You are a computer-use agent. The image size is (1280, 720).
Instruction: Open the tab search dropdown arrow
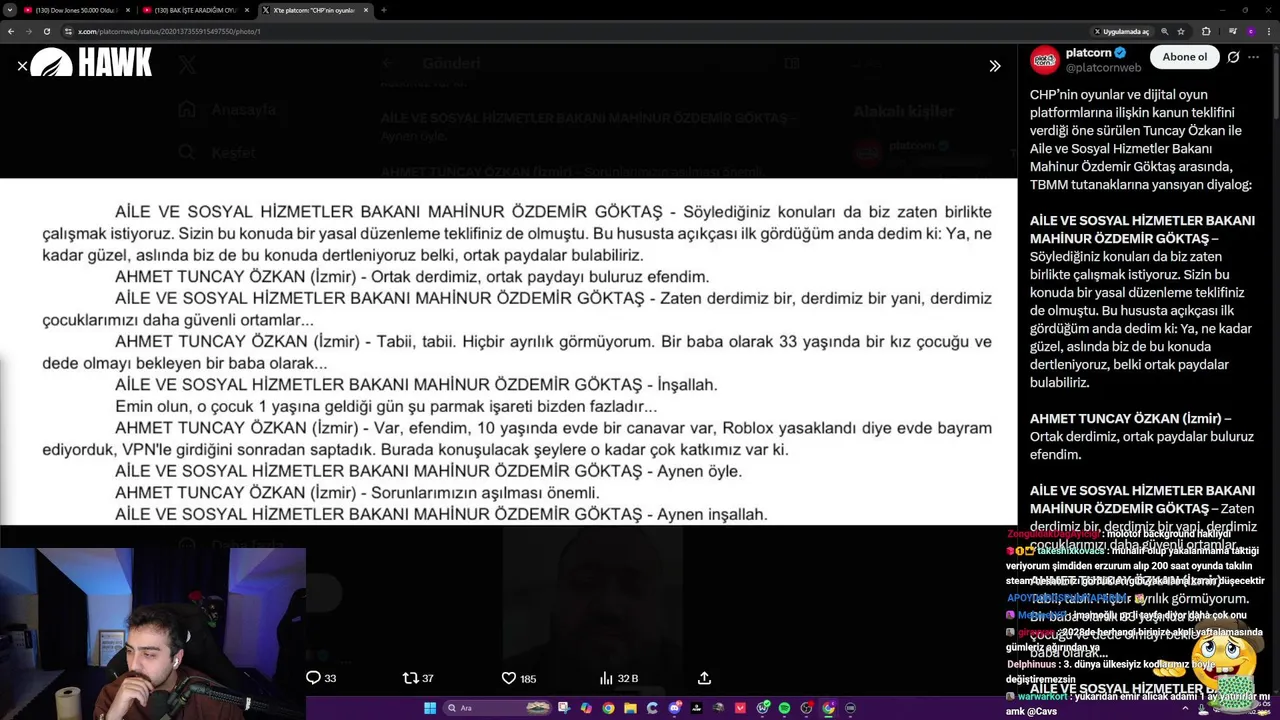(10, 10)
